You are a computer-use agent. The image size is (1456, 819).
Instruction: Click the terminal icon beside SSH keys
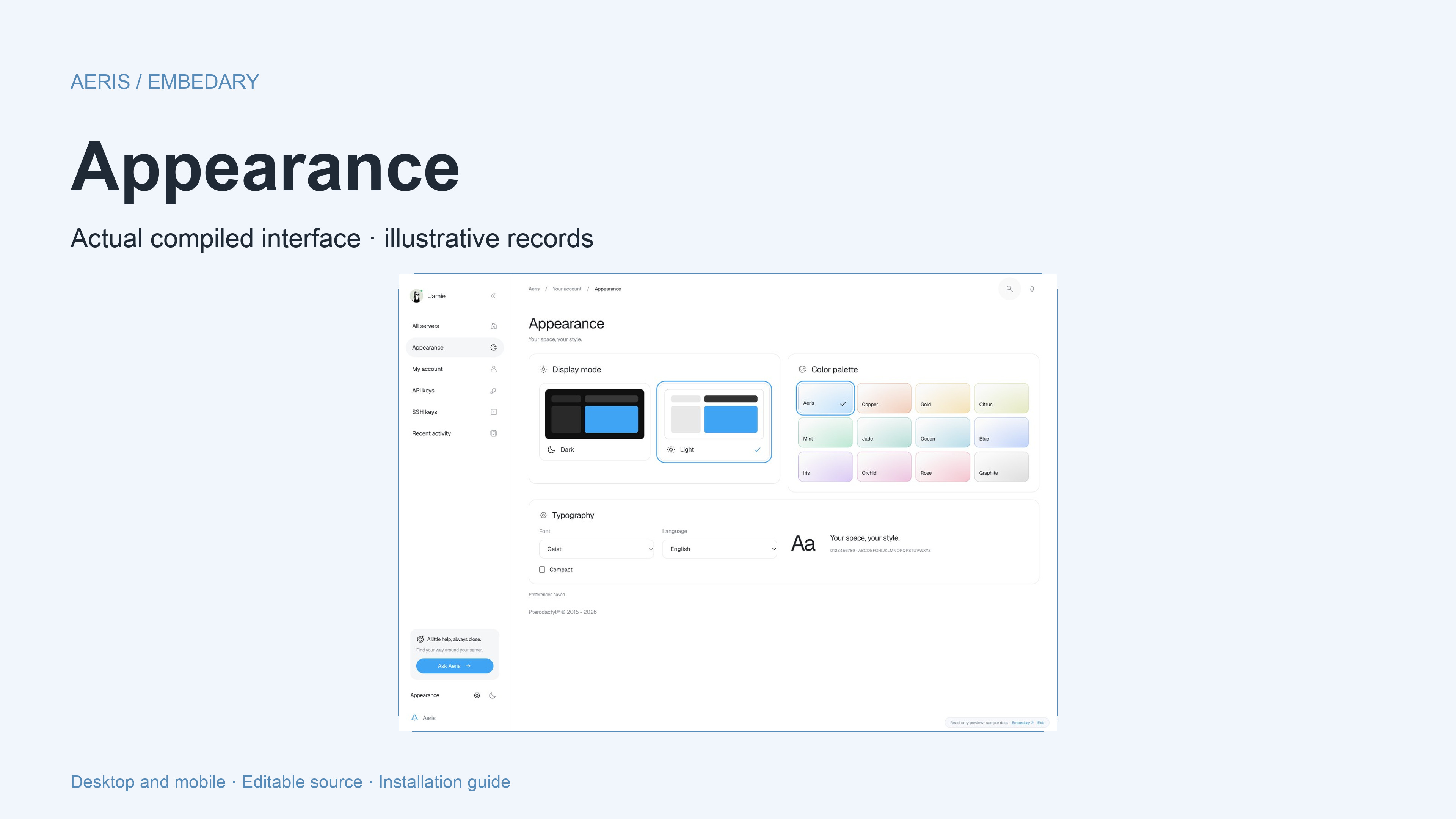(x=493, y=412)
